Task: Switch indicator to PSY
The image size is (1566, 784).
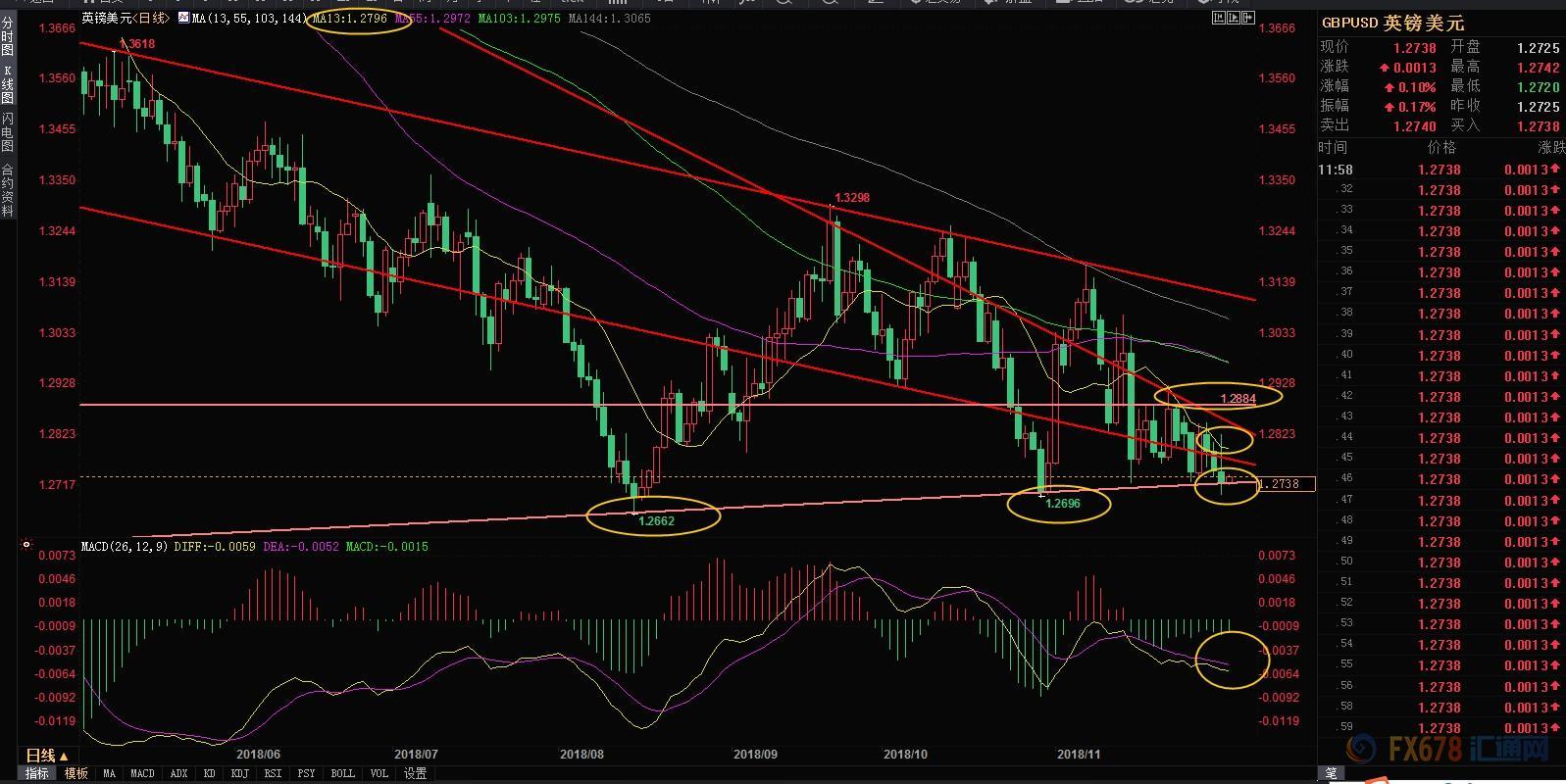Action: [306, 773]
